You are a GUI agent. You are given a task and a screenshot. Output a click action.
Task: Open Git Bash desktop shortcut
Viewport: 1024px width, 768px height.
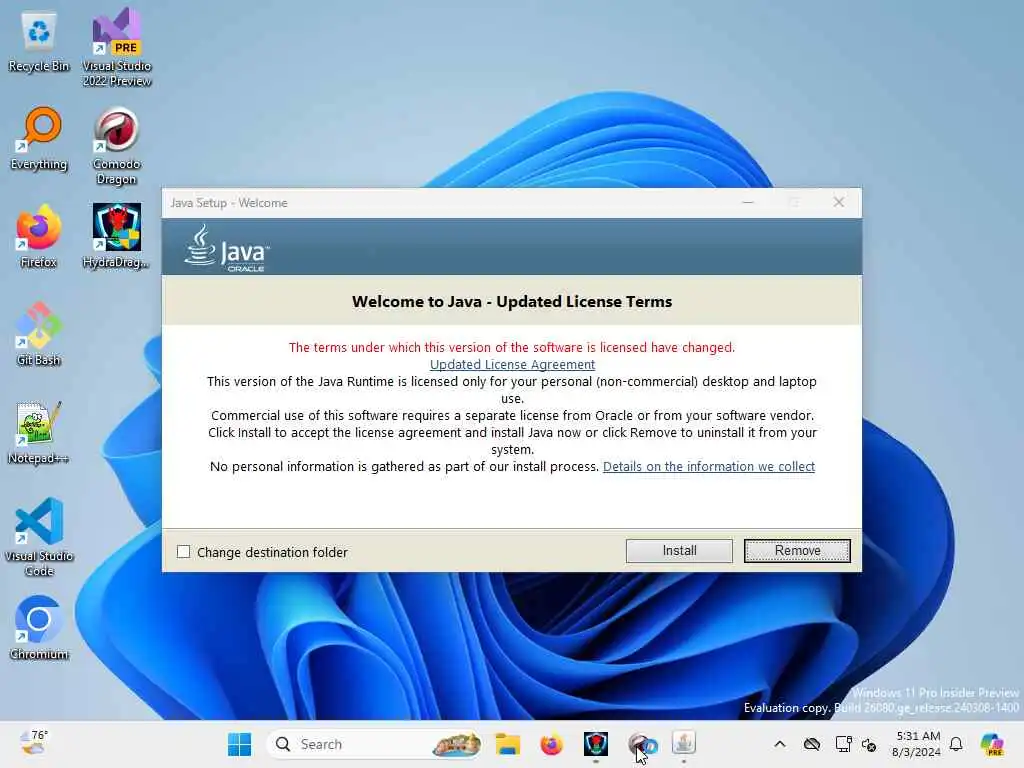(39, 334)
